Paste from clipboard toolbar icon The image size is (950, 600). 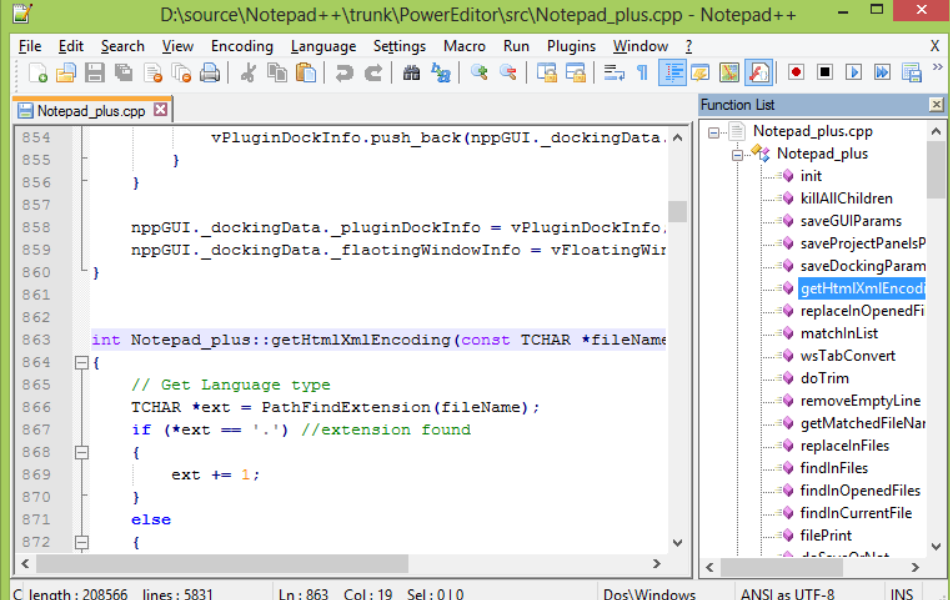pos(306,73)
